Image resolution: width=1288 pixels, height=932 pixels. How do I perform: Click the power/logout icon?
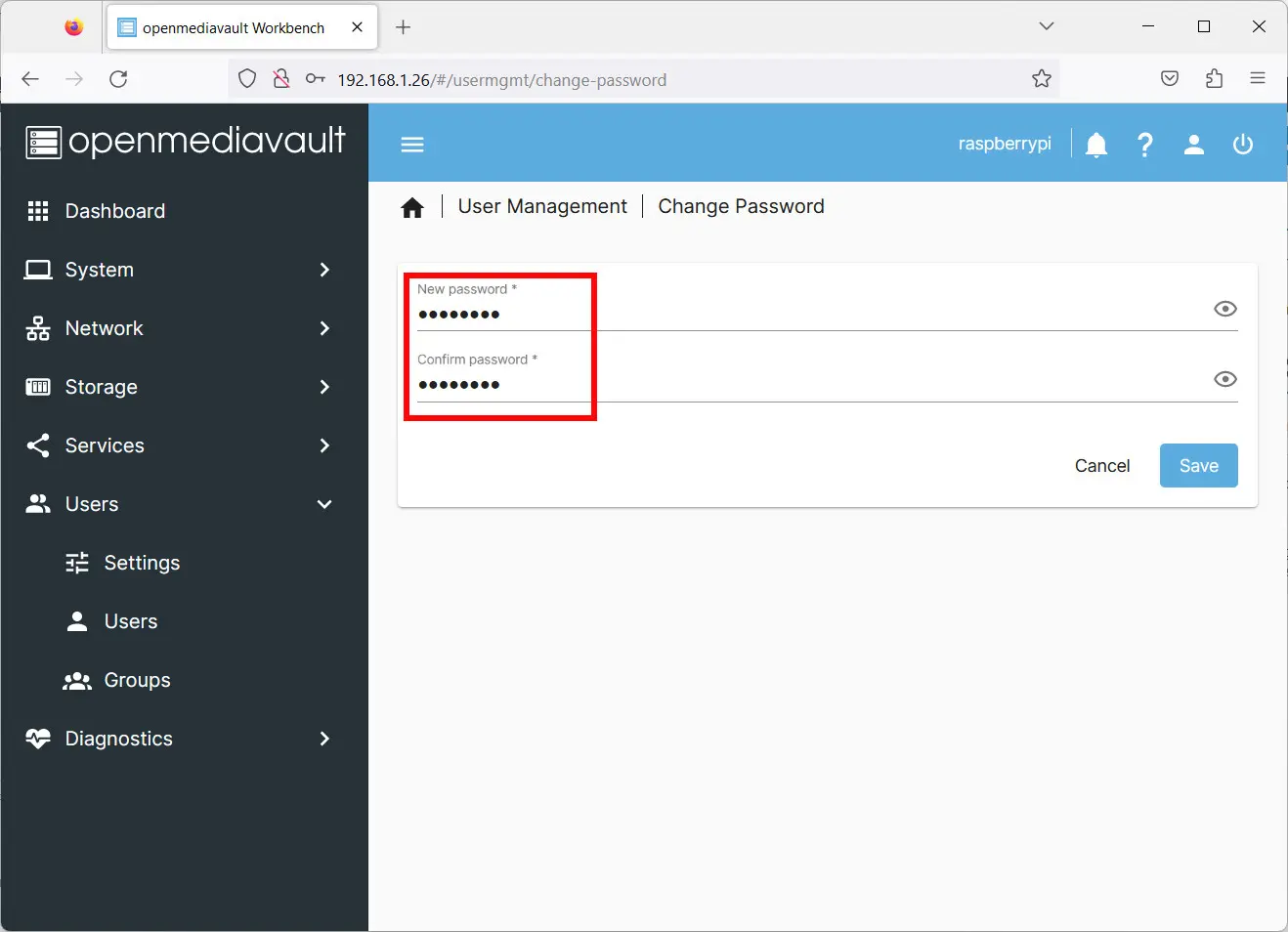coord(1242,144)
